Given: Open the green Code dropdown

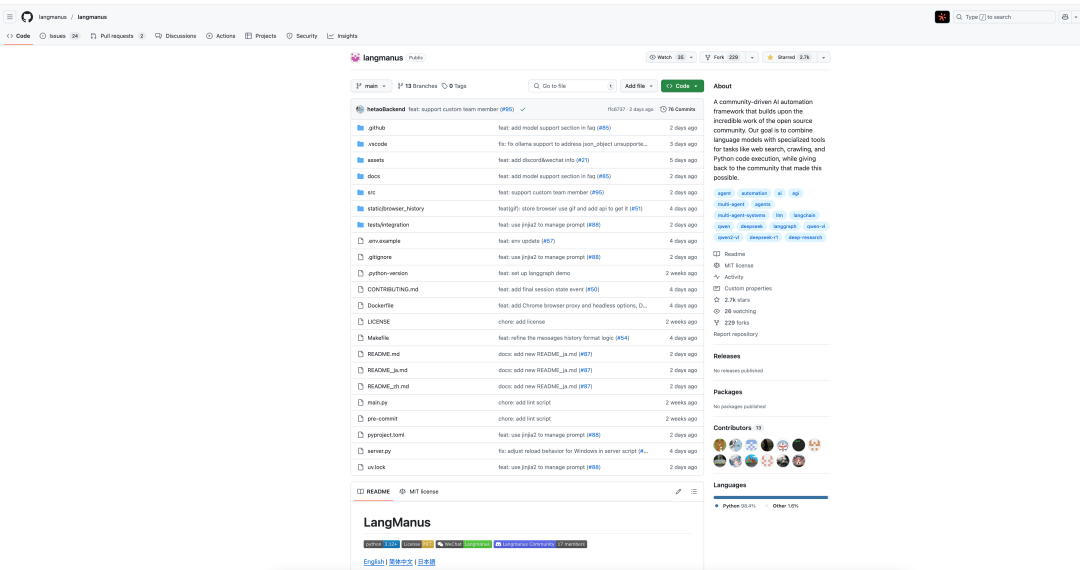Looking at the screenshot, I should (682, 86).
